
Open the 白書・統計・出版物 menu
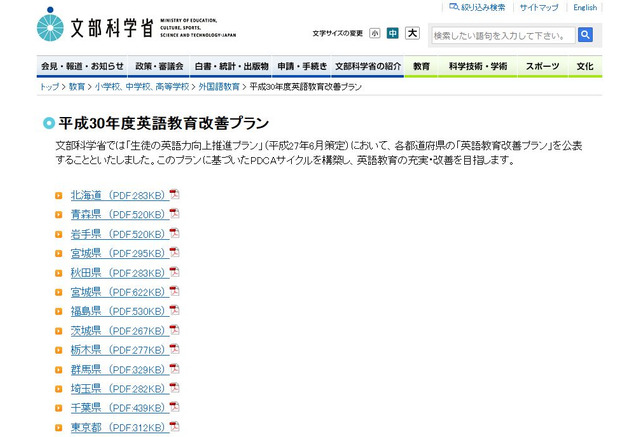coord(231,66)
